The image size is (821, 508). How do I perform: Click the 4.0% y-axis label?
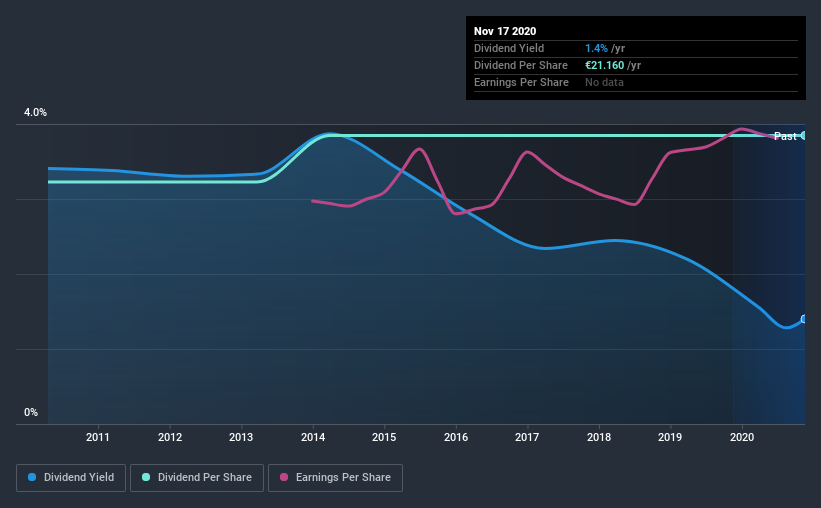click(x=35, y=113)
